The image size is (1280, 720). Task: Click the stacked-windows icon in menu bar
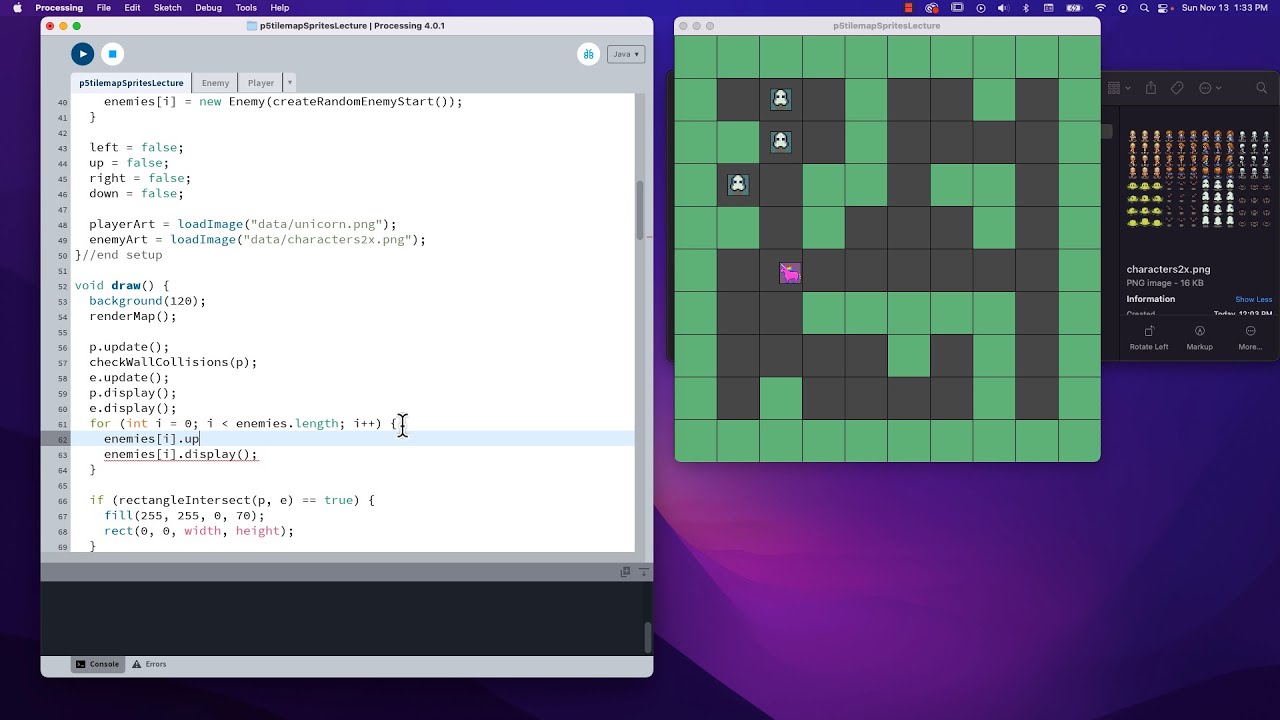pos(909,8)
